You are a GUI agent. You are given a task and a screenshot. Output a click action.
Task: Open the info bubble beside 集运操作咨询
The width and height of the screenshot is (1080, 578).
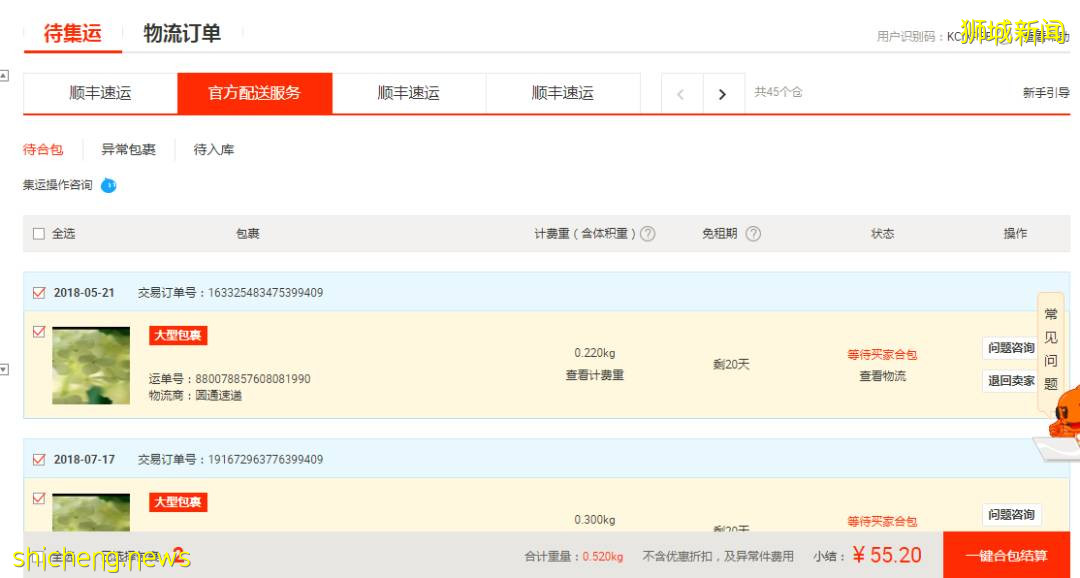[109, 184]
